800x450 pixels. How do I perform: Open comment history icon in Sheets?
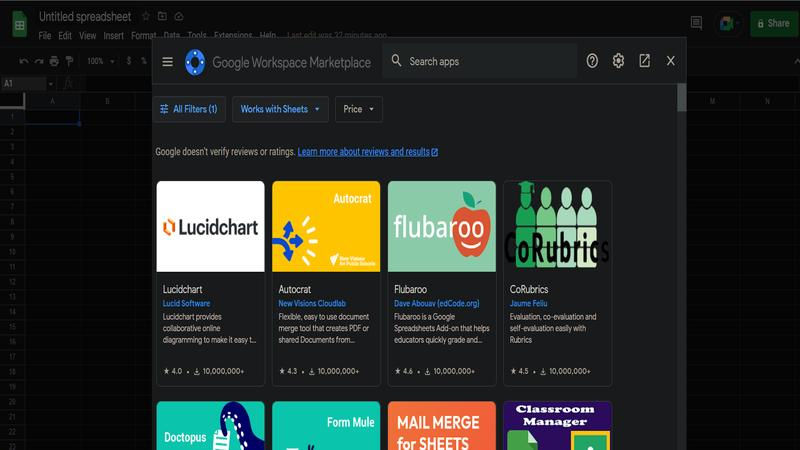pos(696,23)
